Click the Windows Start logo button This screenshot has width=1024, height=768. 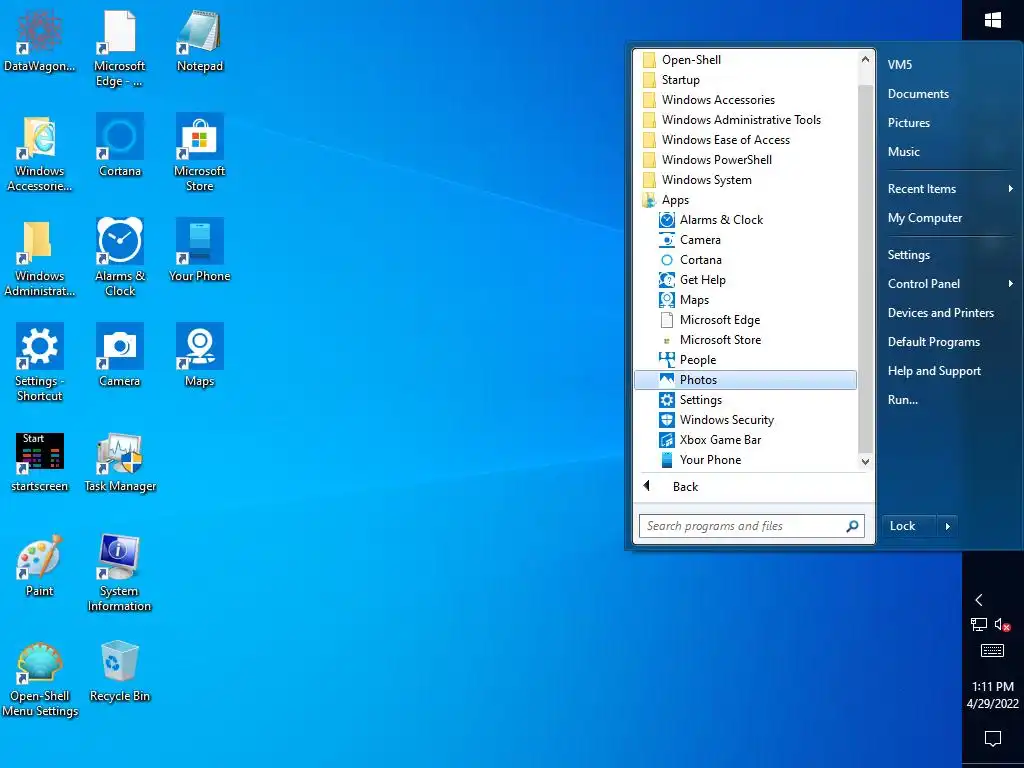[x=993, y=20]
